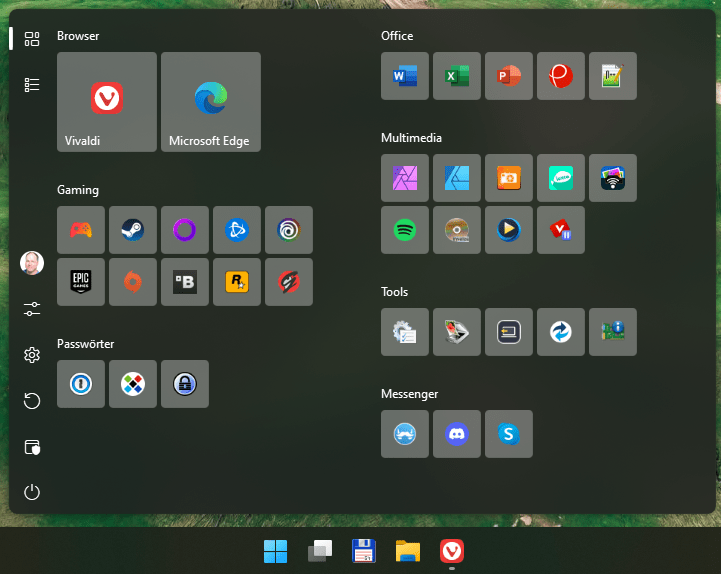The width and height of the screenshot is (721, 574).
Task: Open the blue media player tile with play arrow
Action: pyautogui.click(x=509, y=230)
